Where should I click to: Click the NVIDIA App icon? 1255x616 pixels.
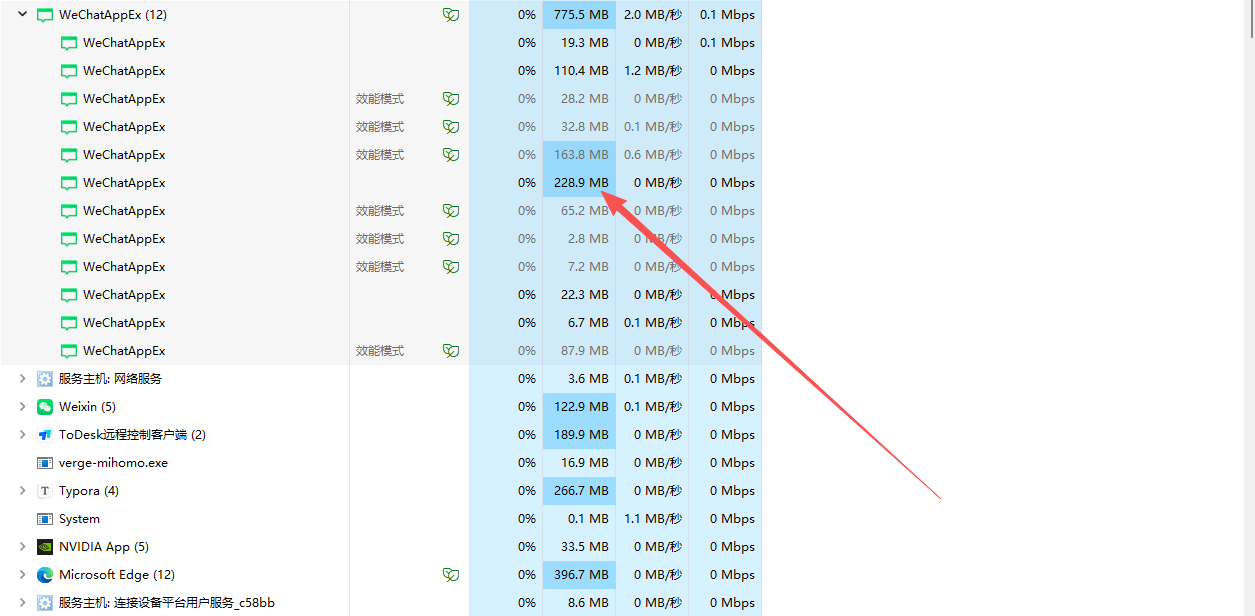coord(45,547)
